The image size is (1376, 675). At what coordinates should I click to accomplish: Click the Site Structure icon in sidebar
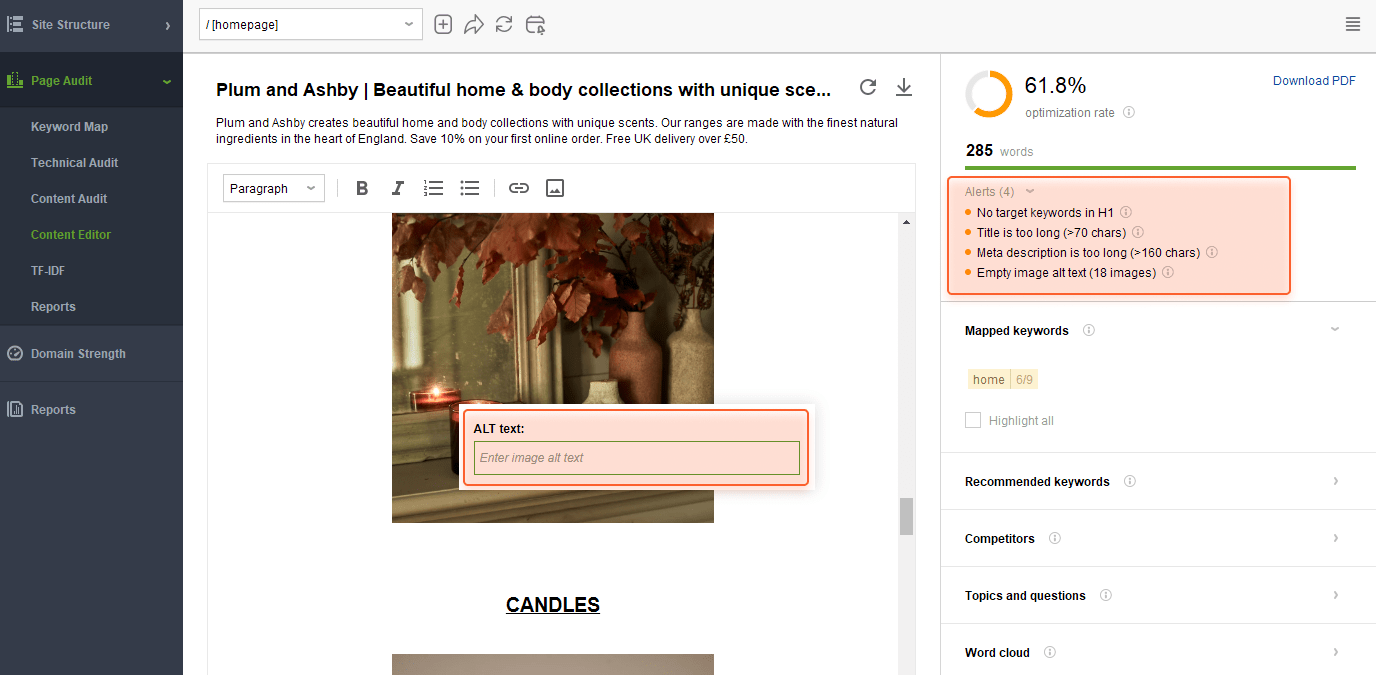[15, 24]
